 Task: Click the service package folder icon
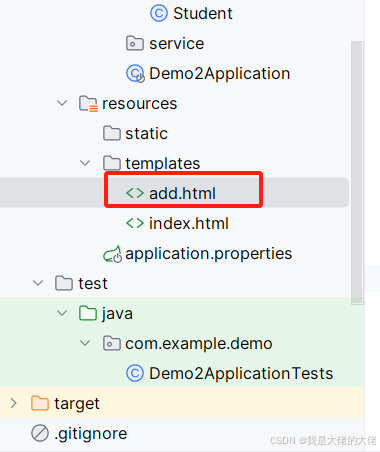pos(135,43)
